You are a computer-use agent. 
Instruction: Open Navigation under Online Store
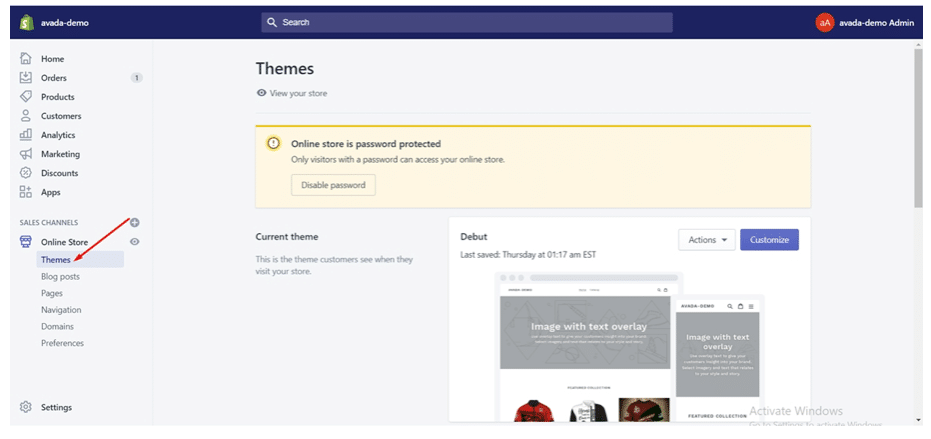(61, 309)
